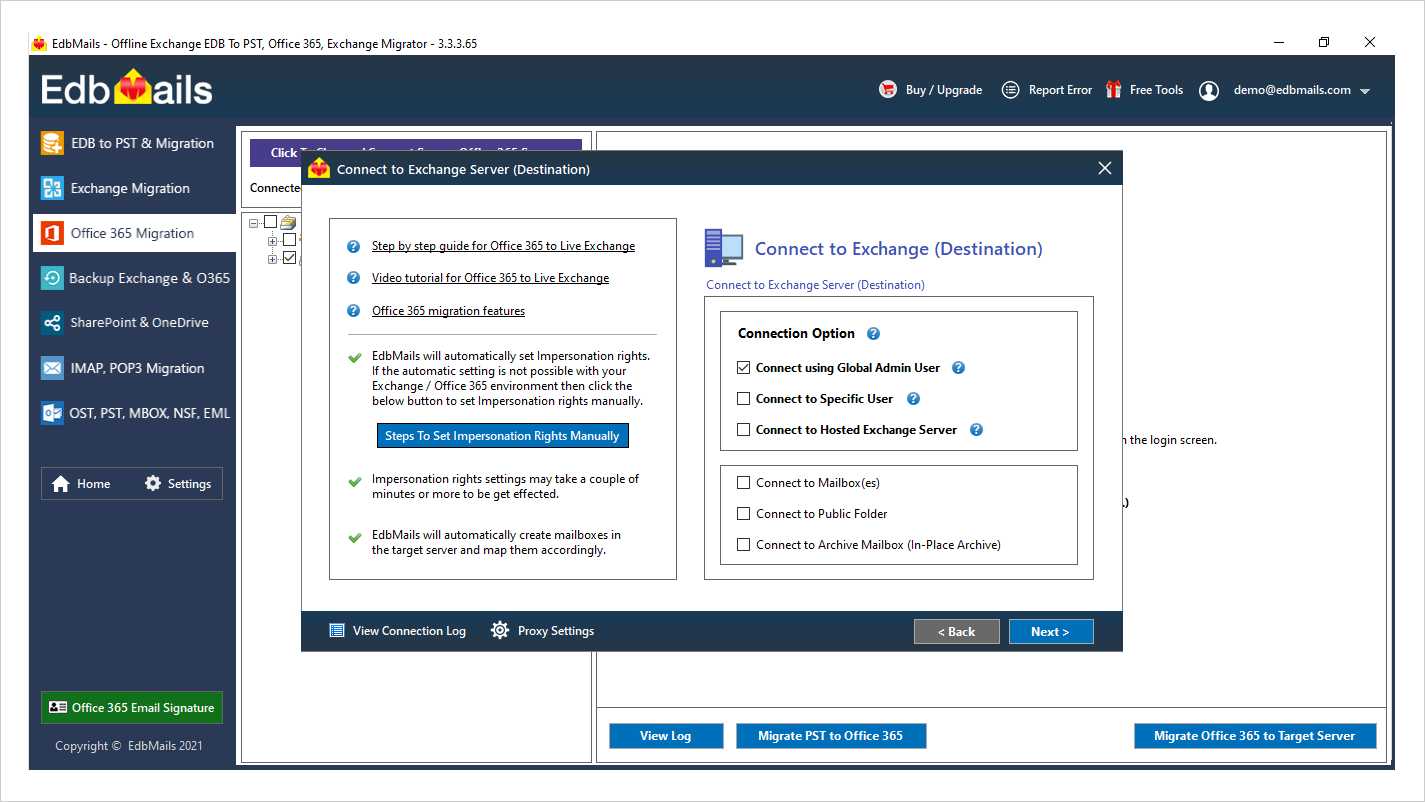The image size is (1425, 802).
Task: Expand the first child tree node
Action: tap(273, 241)
